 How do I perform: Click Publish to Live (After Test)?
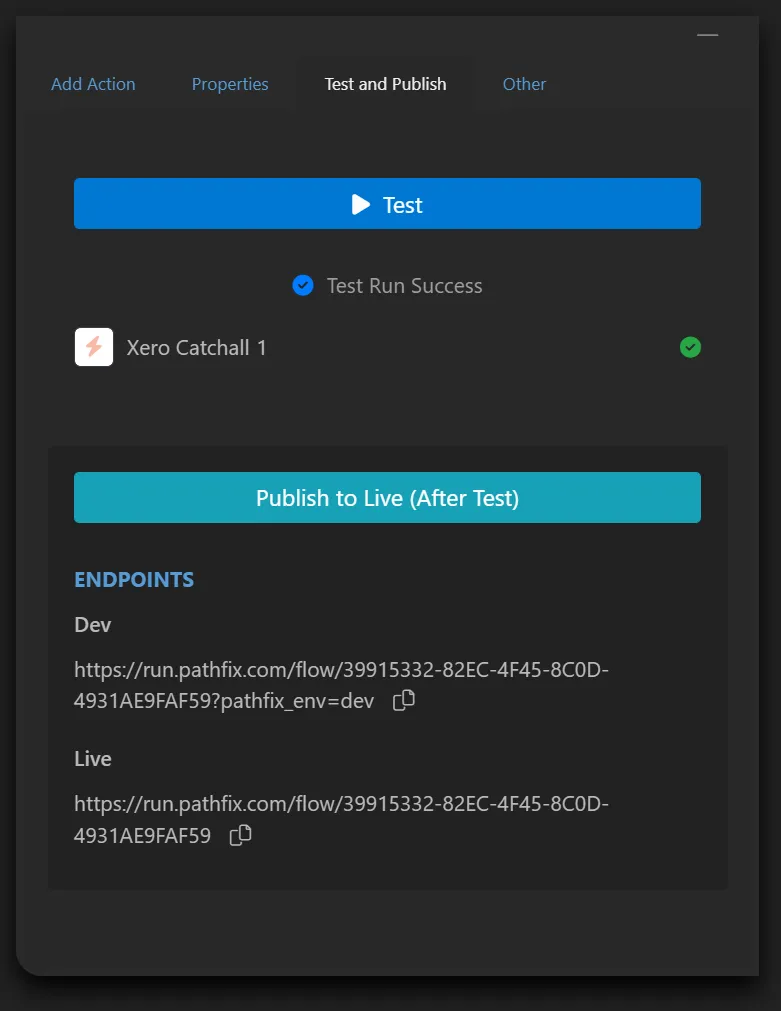click(387, 498)
